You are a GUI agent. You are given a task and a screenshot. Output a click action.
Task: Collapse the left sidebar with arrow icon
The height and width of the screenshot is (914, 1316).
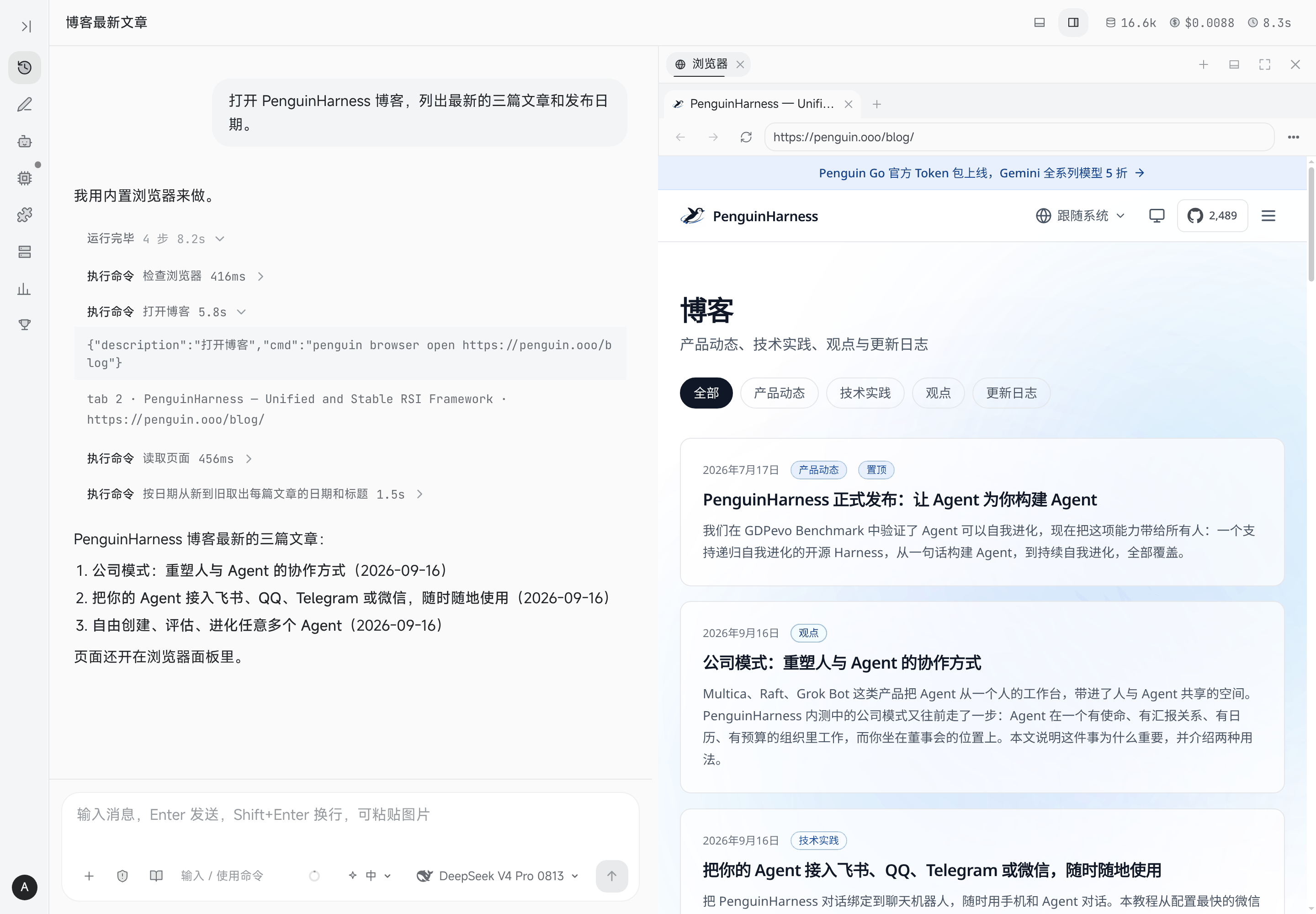[26, 27]
